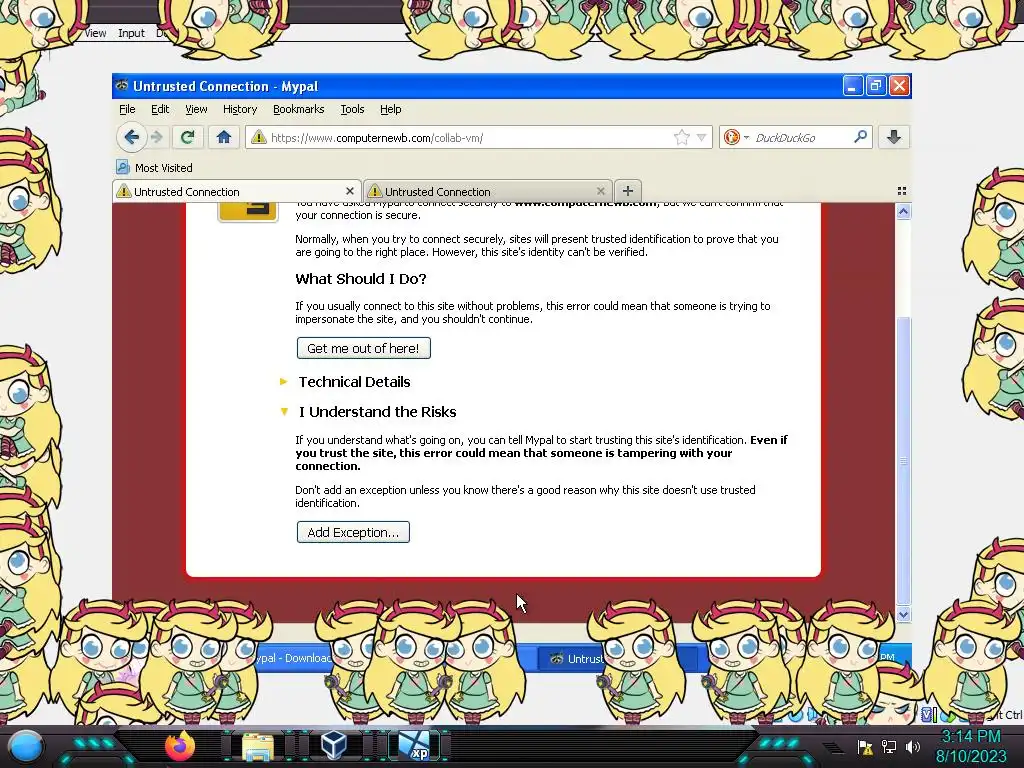Click the volume speaker tray icon
This screenshot has height=768, width=1024.
[912, 747]
